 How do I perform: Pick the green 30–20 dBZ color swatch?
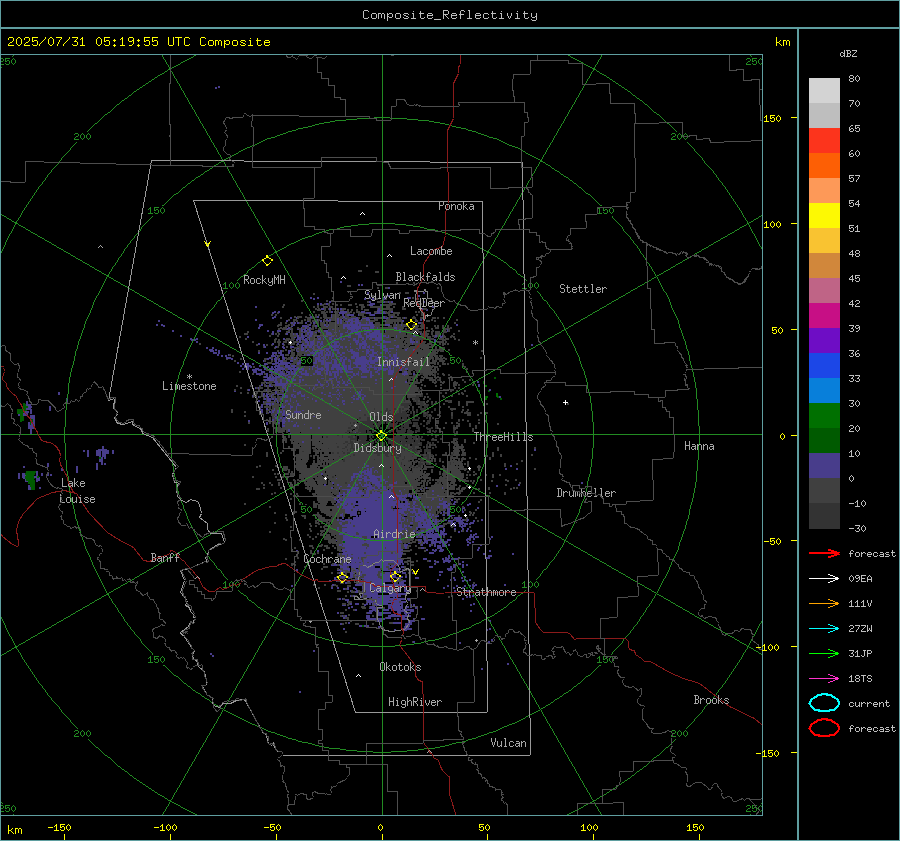[x=824, y=416]
